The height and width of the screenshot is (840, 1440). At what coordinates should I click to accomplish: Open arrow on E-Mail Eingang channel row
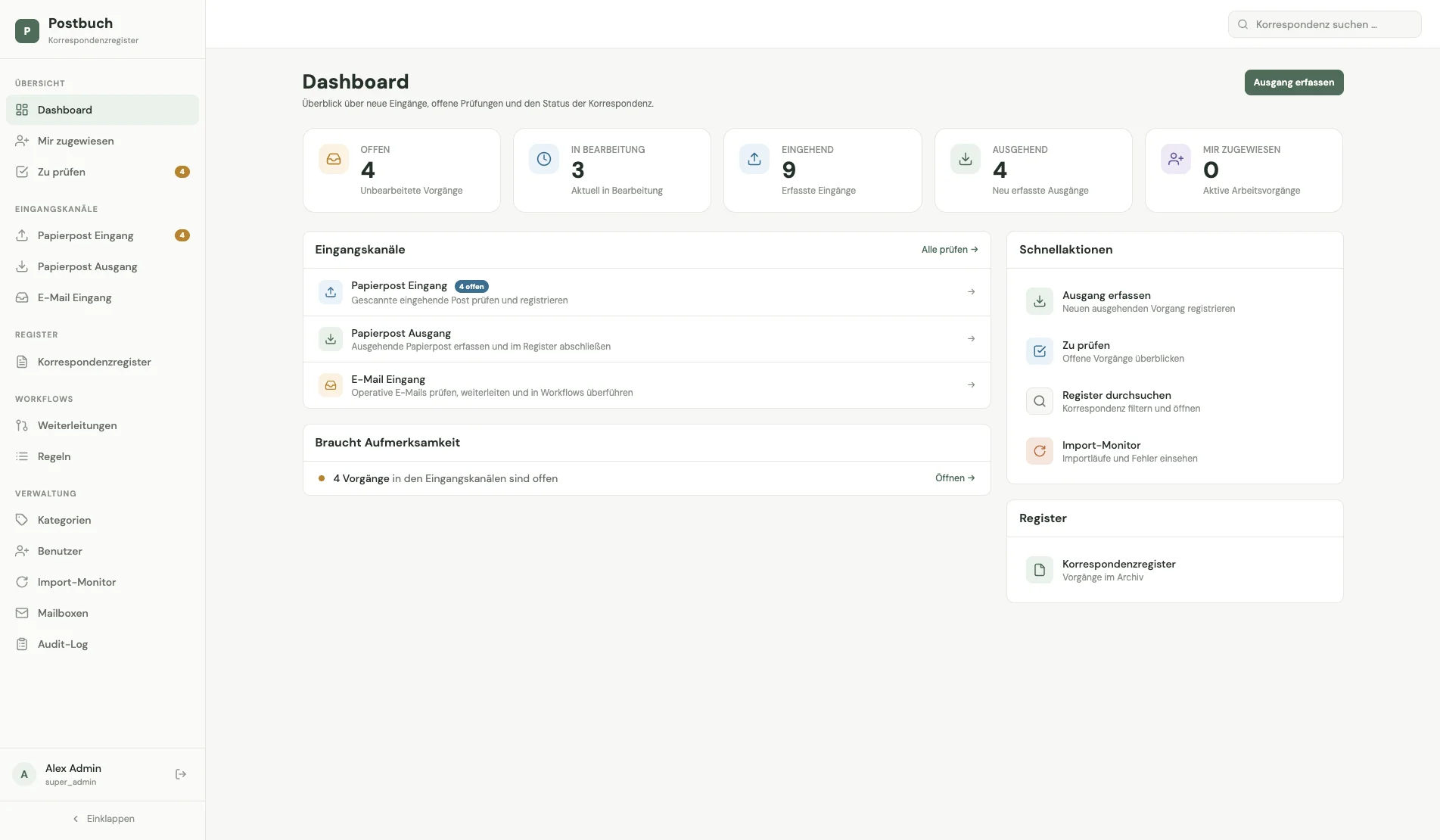[971, 384]
